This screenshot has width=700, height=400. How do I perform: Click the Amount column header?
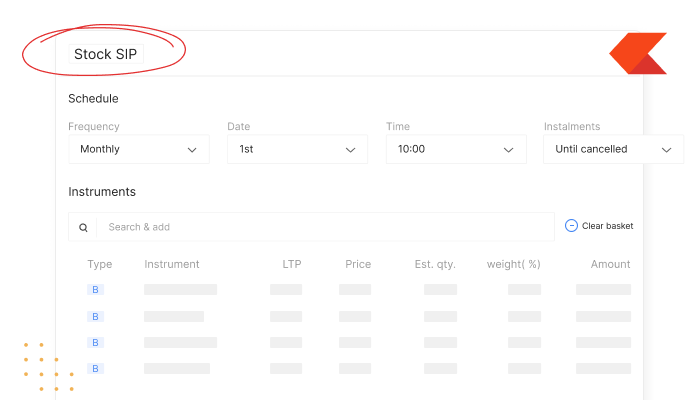[x=610, y=264]
